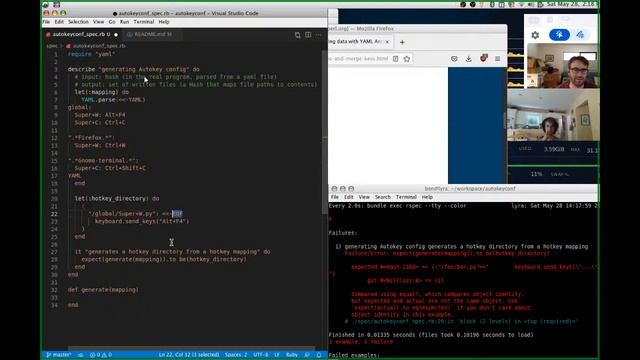
Task: Click the lower participant video thumbnail
Action: [x=553, y=116]
